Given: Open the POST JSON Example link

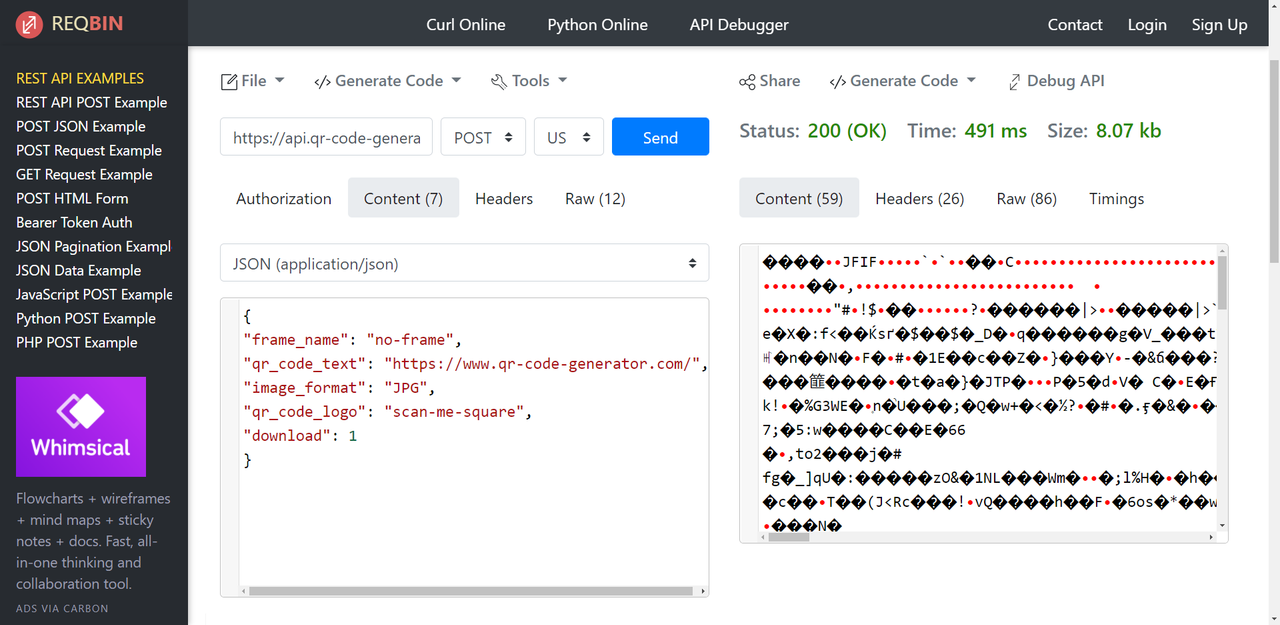Looking at the screenshot, I should coord(81,126).
